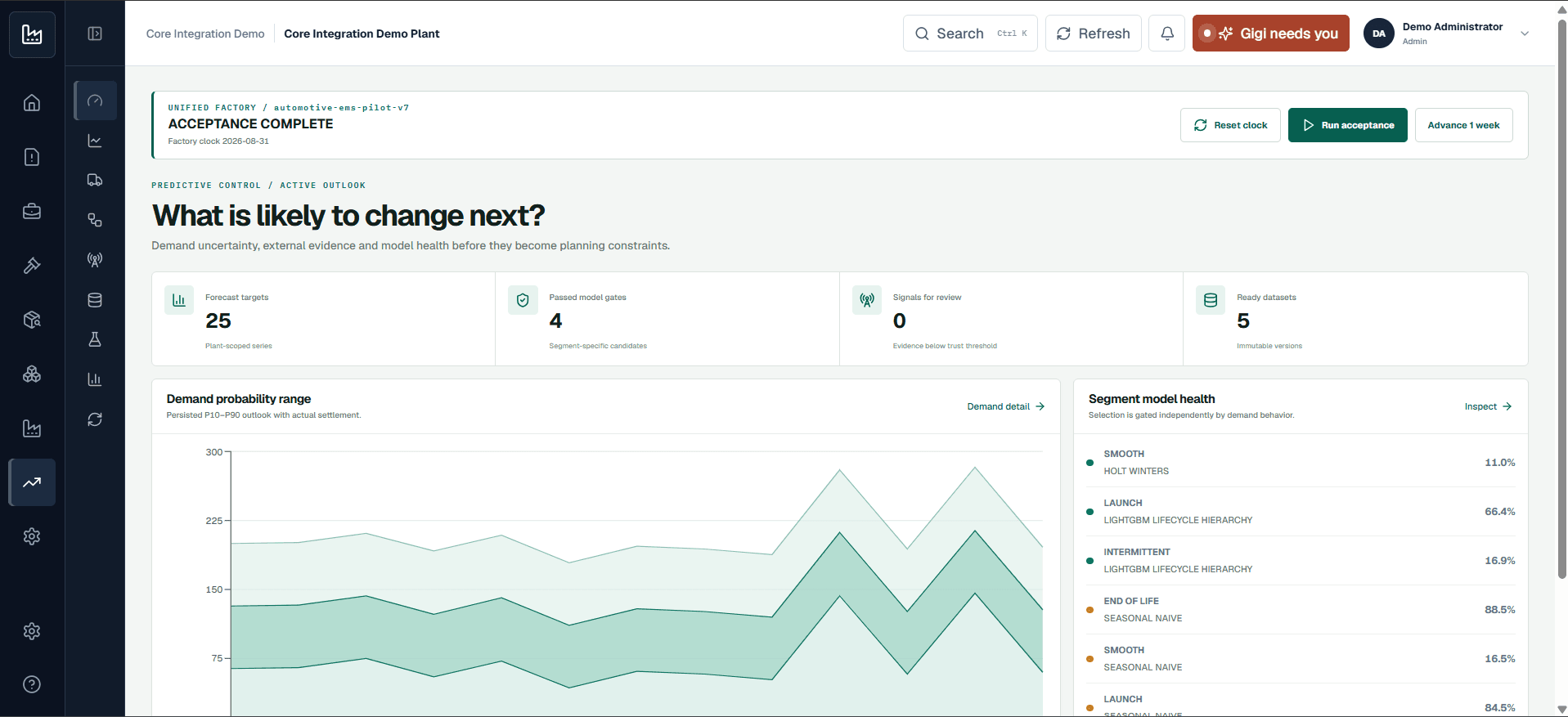Click the Advance 1 week button
The height and width of the screenshot is (717, 1568).
[1463, 125]
